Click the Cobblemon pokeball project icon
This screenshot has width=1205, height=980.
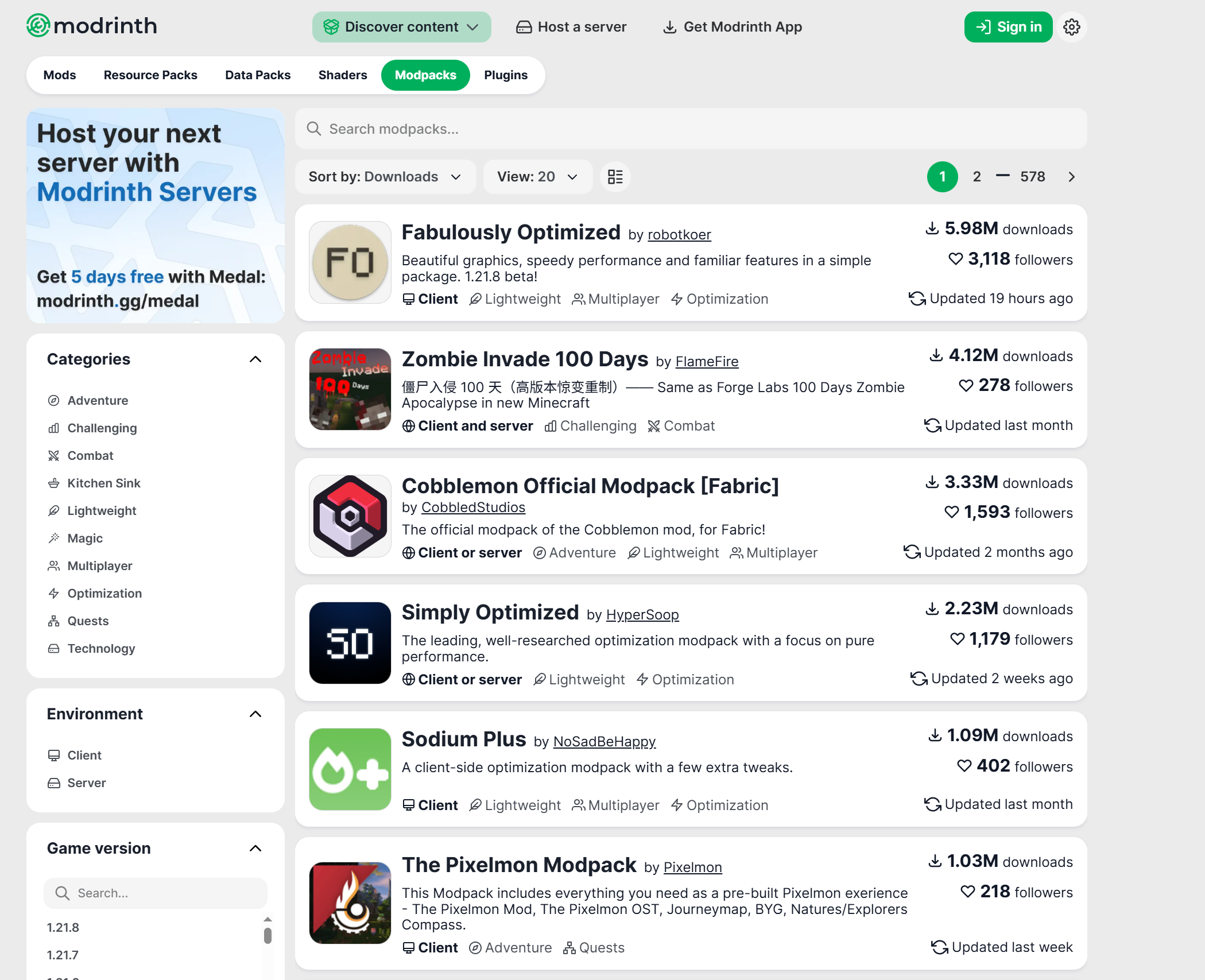click(350, 516)
